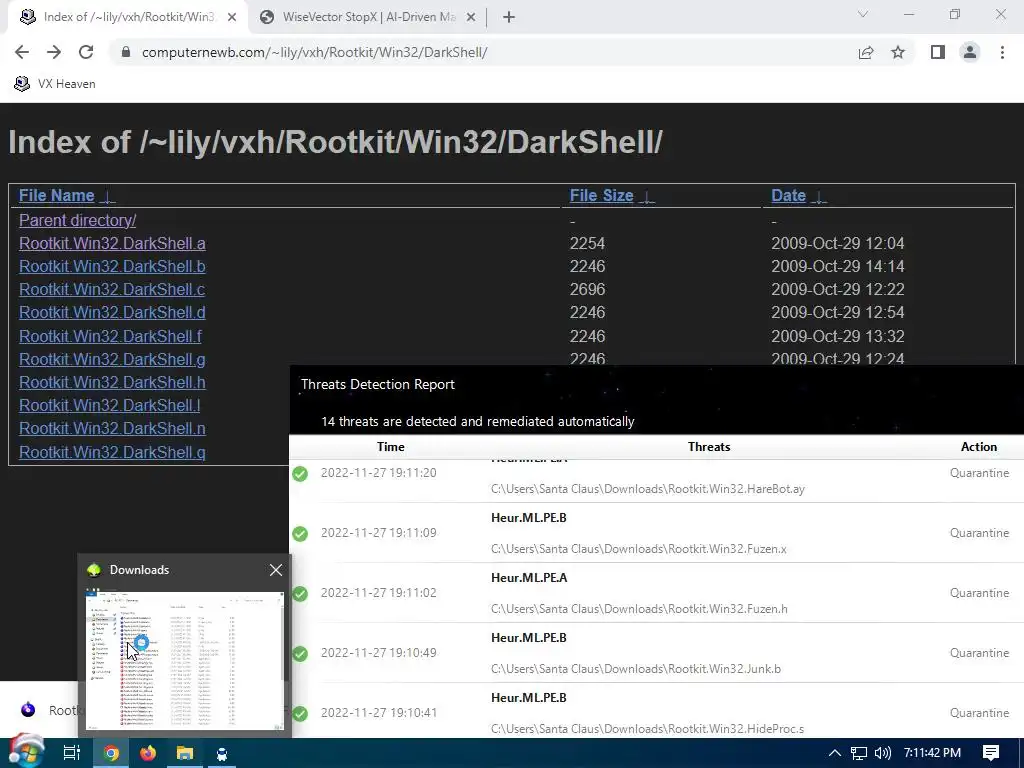Download Rootkit.Win32.DarkShell.f
1024x768 pixels.
110,336
